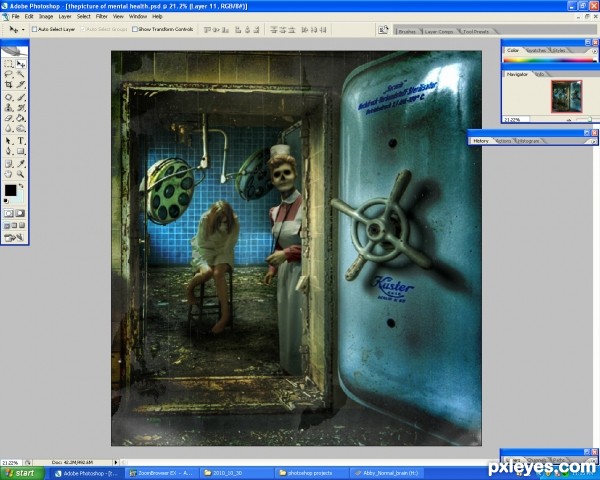
Task: Click the Navigator preview thumbnail
Action: (x=566, y=96)
